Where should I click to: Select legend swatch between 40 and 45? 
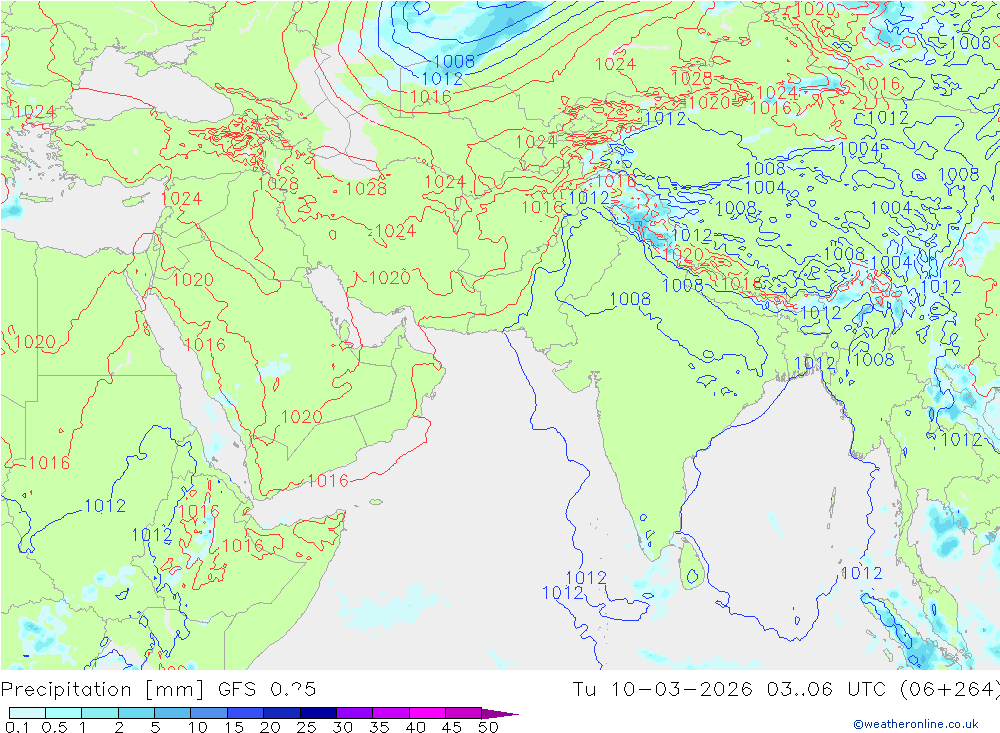tap(427, 713)
